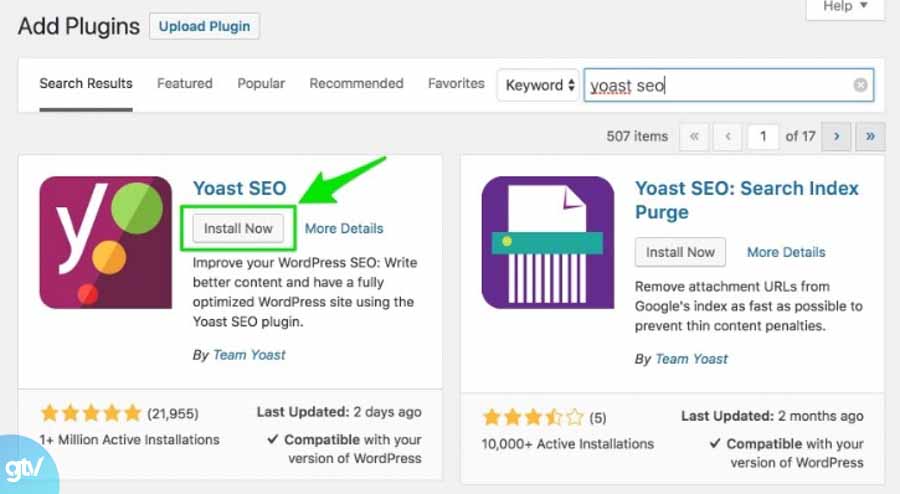Click the first page double-arrow button

coord(694,136)
